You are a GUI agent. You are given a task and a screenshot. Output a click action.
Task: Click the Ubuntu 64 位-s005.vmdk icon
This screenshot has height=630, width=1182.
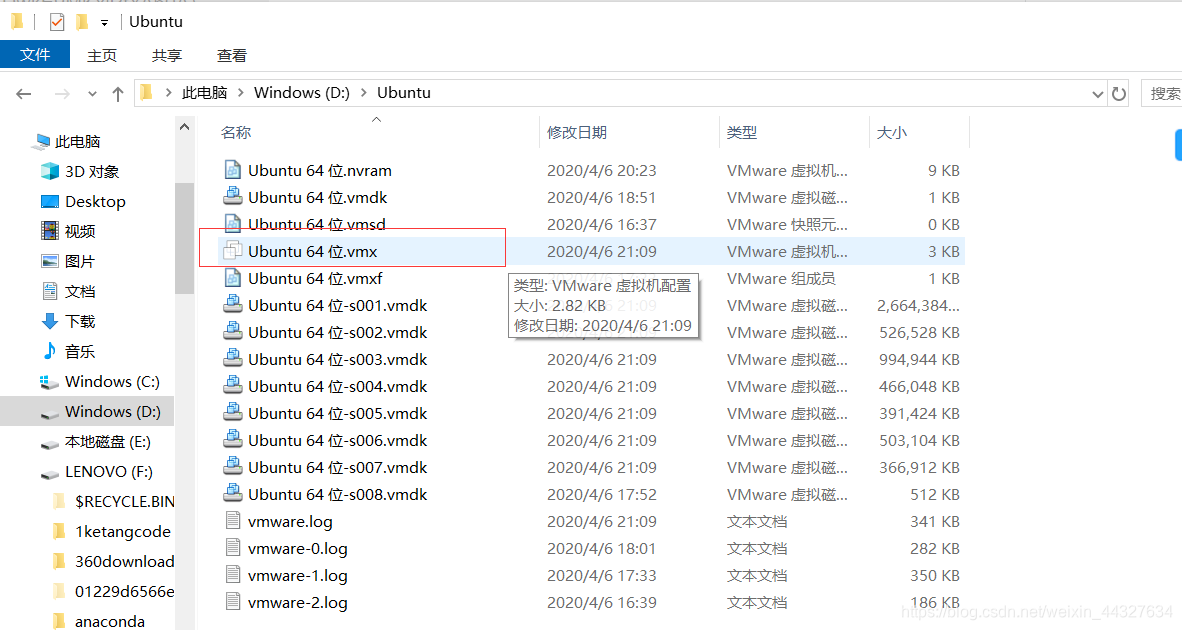pyautogui.click(x=233, y=413)
